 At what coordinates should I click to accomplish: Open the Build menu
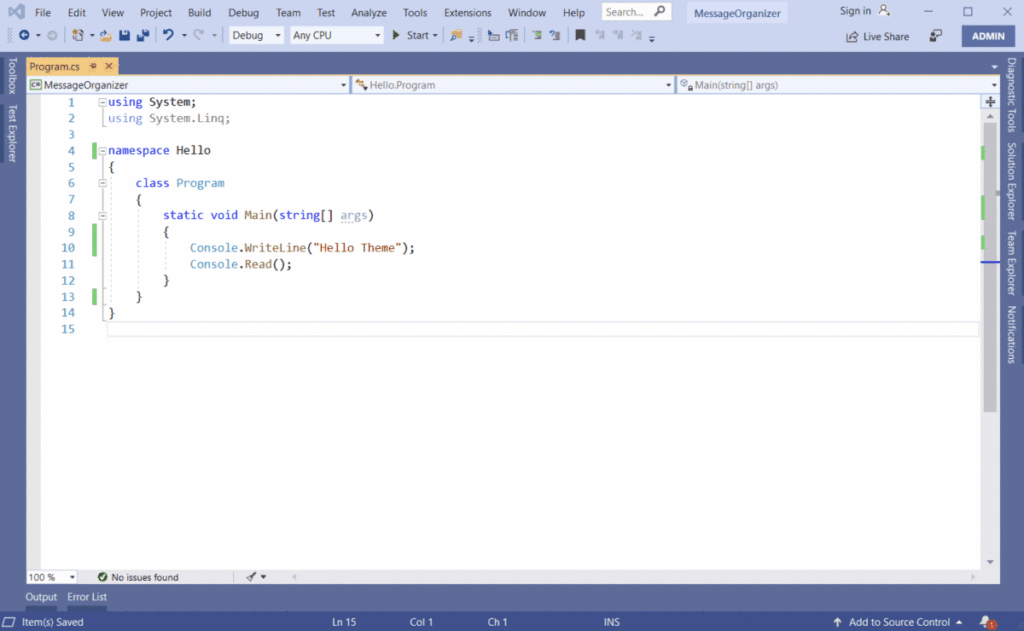(x=198, y=12)
